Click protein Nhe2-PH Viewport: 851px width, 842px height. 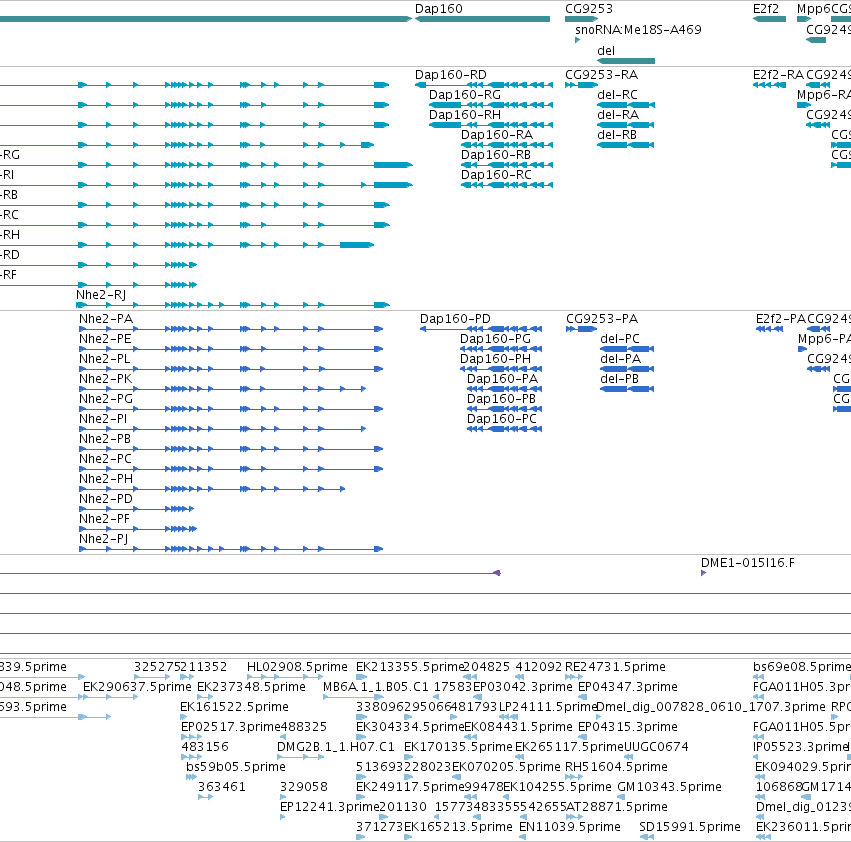106,479
